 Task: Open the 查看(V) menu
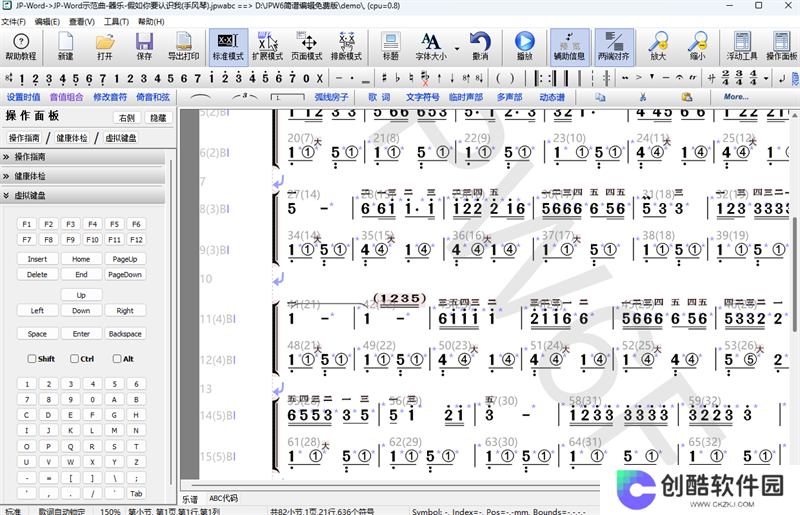click(x=82, y=21)
